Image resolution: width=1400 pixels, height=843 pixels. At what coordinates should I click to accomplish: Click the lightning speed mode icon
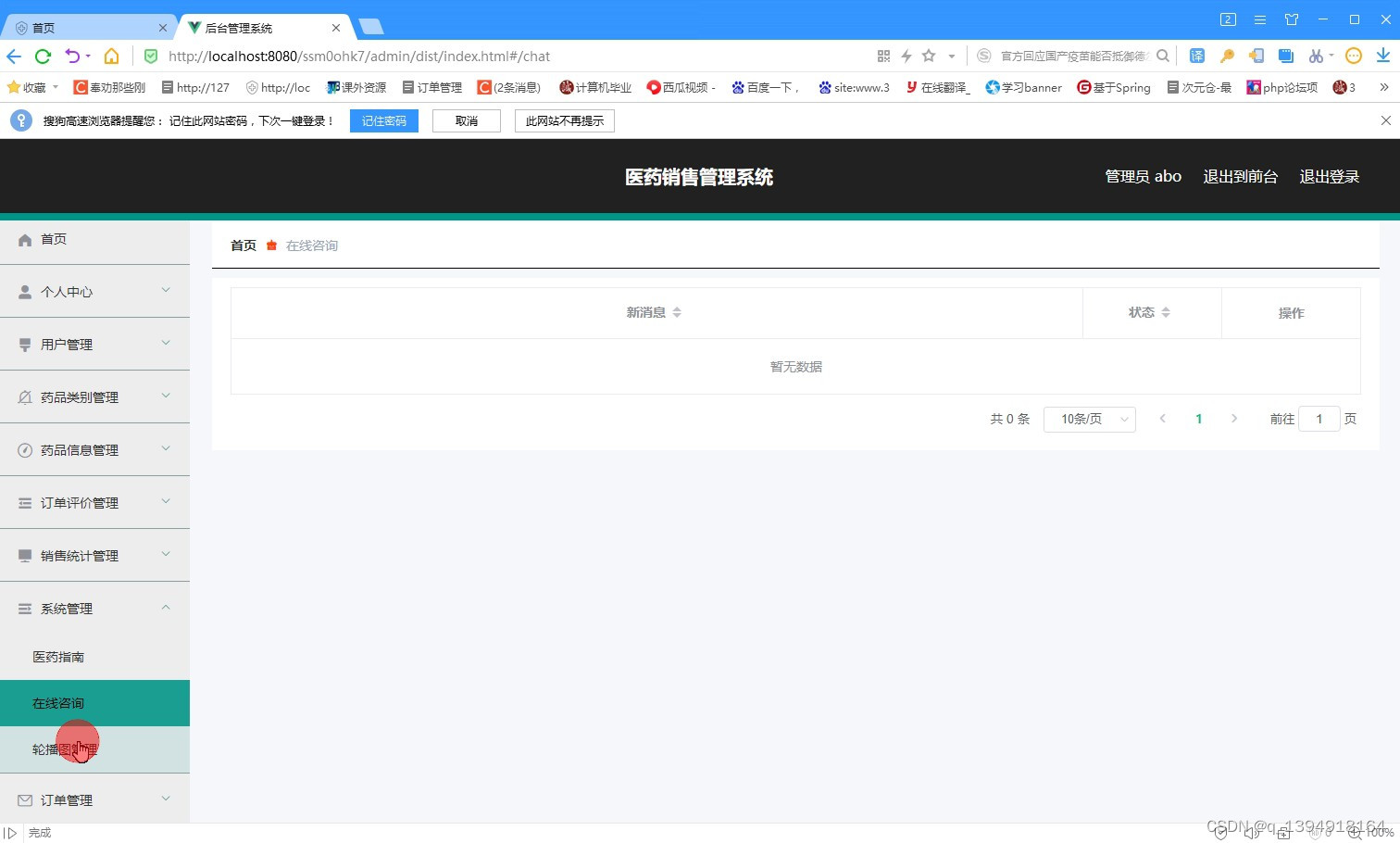point(906,57)
